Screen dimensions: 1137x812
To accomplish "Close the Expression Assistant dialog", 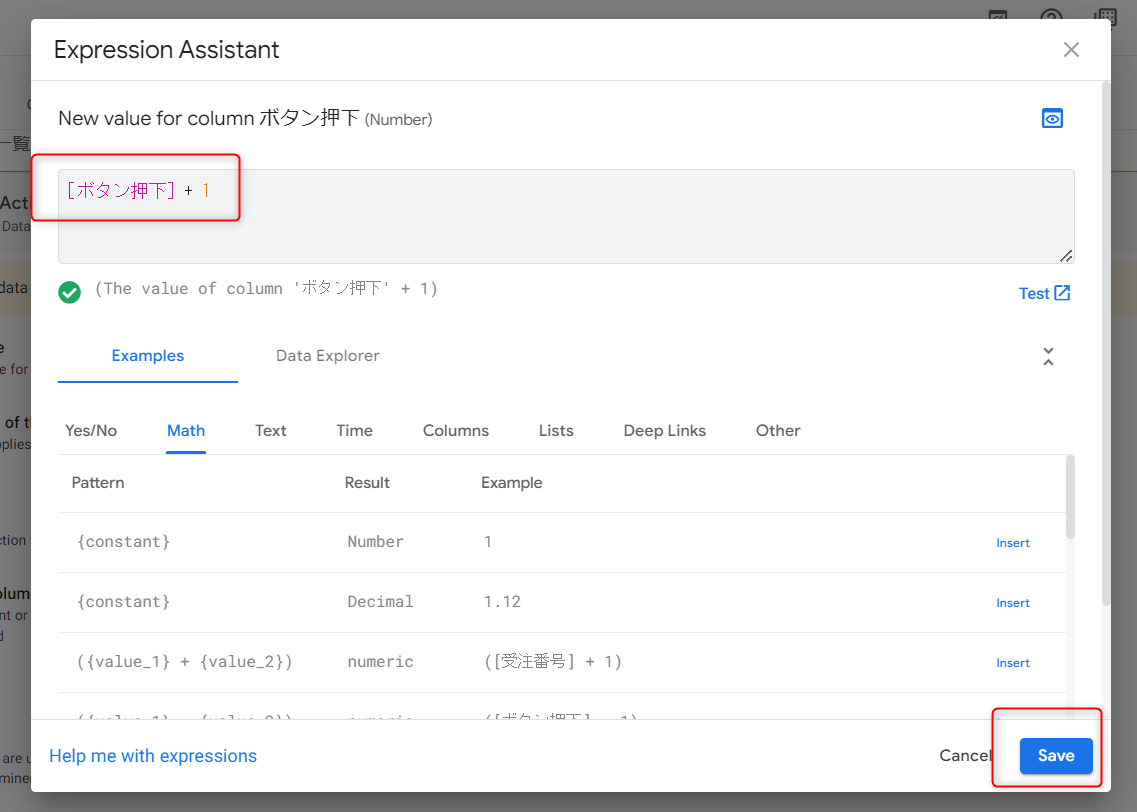I will pos(1071,50).
